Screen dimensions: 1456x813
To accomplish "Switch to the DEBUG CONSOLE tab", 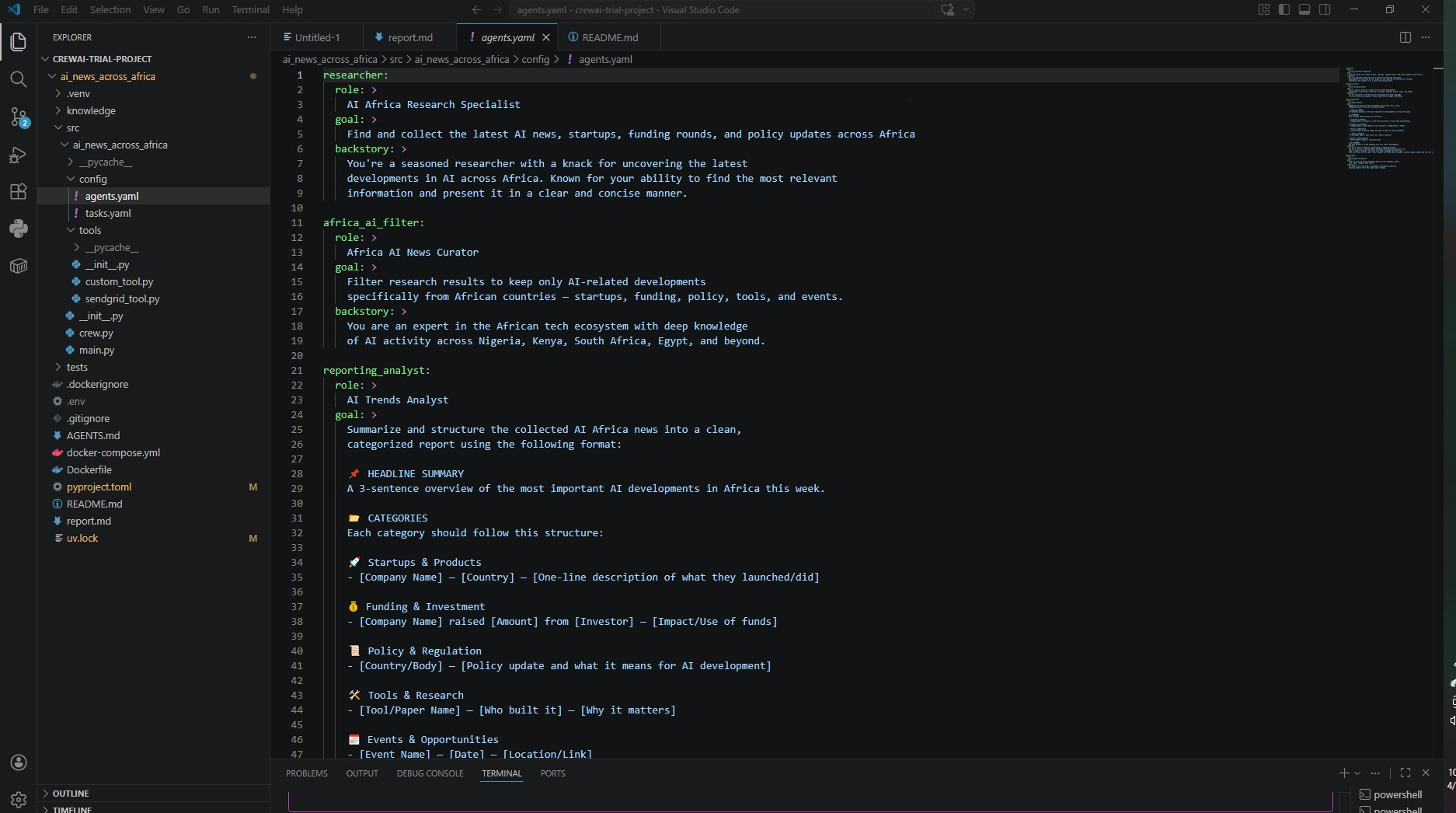I will point(430,773).
